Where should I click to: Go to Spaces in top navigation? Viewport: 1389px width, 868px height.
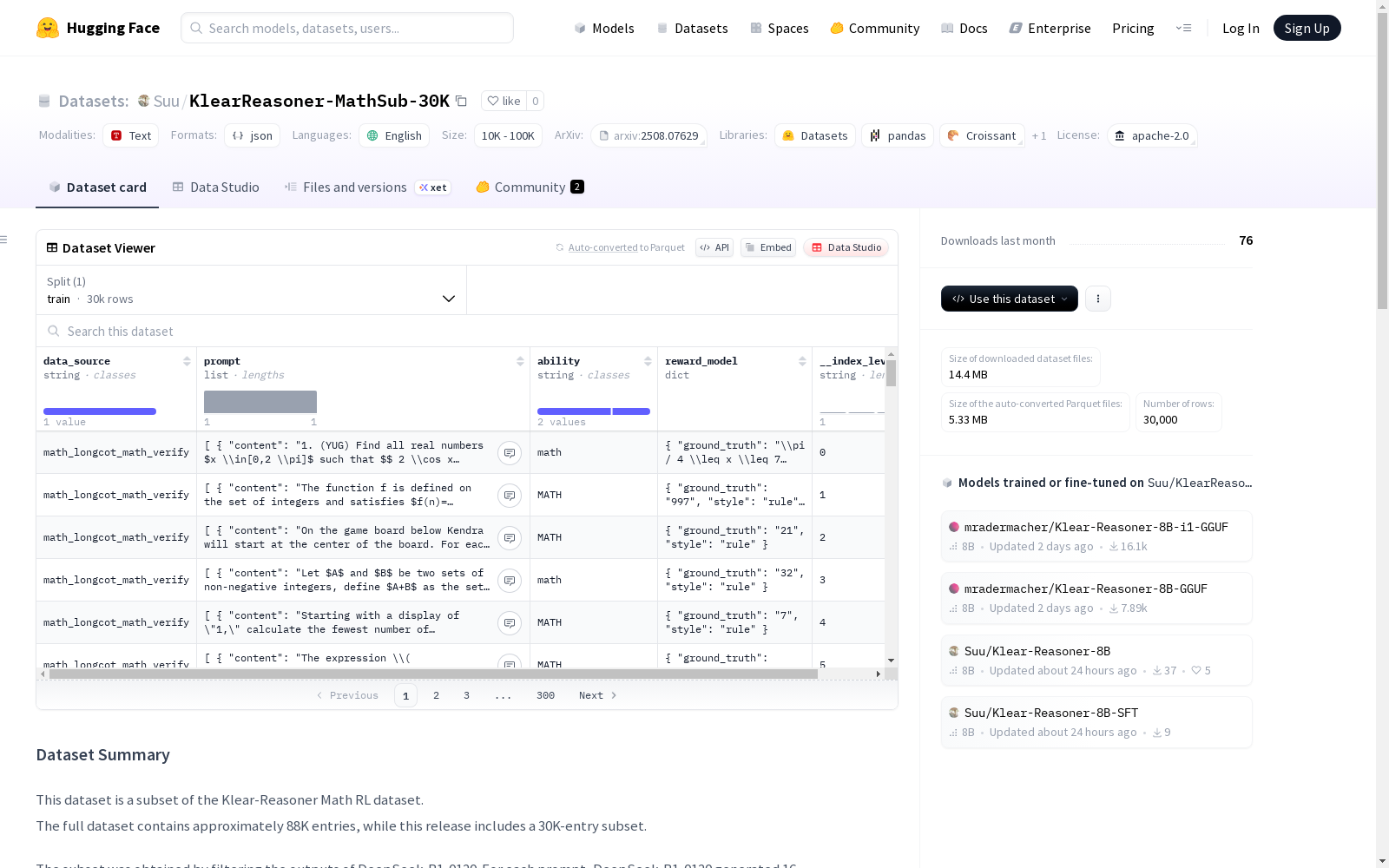click(780, 28)
